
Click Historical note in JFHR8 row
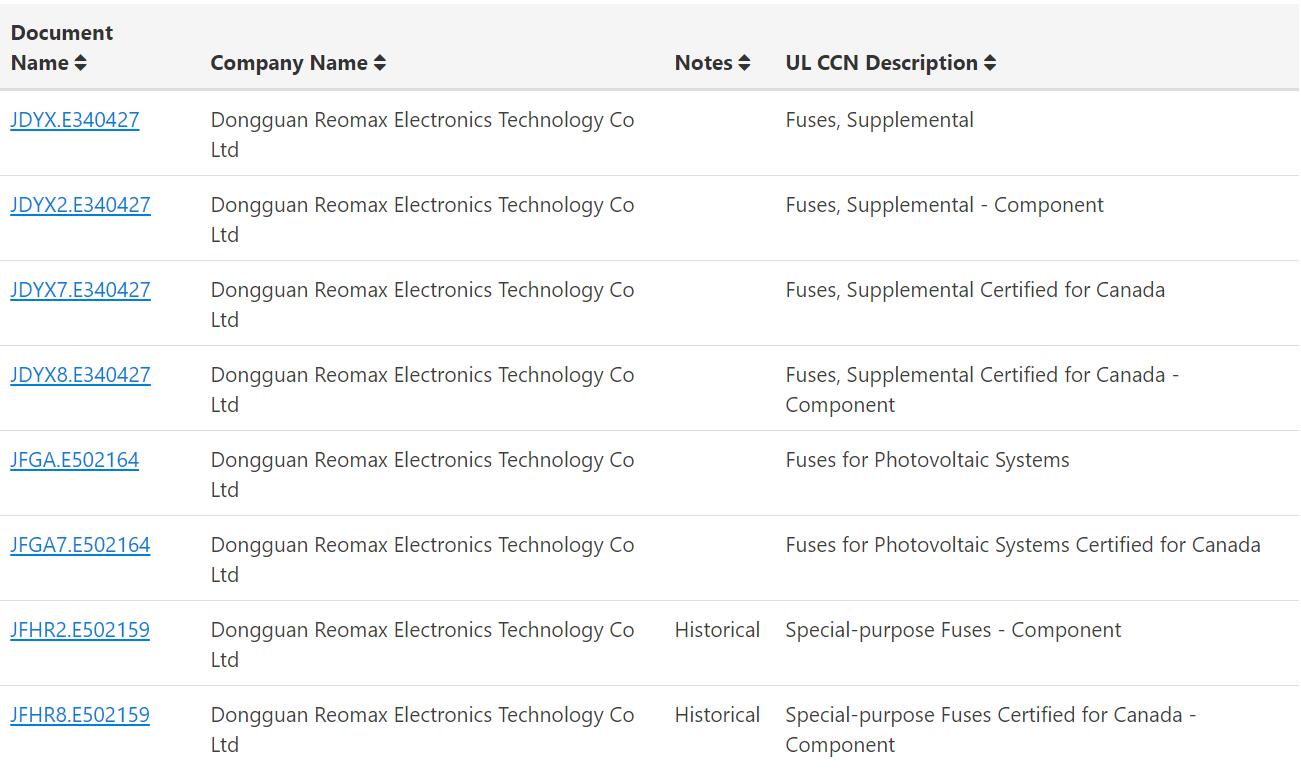pyautogui.click(x=717, y=715)
